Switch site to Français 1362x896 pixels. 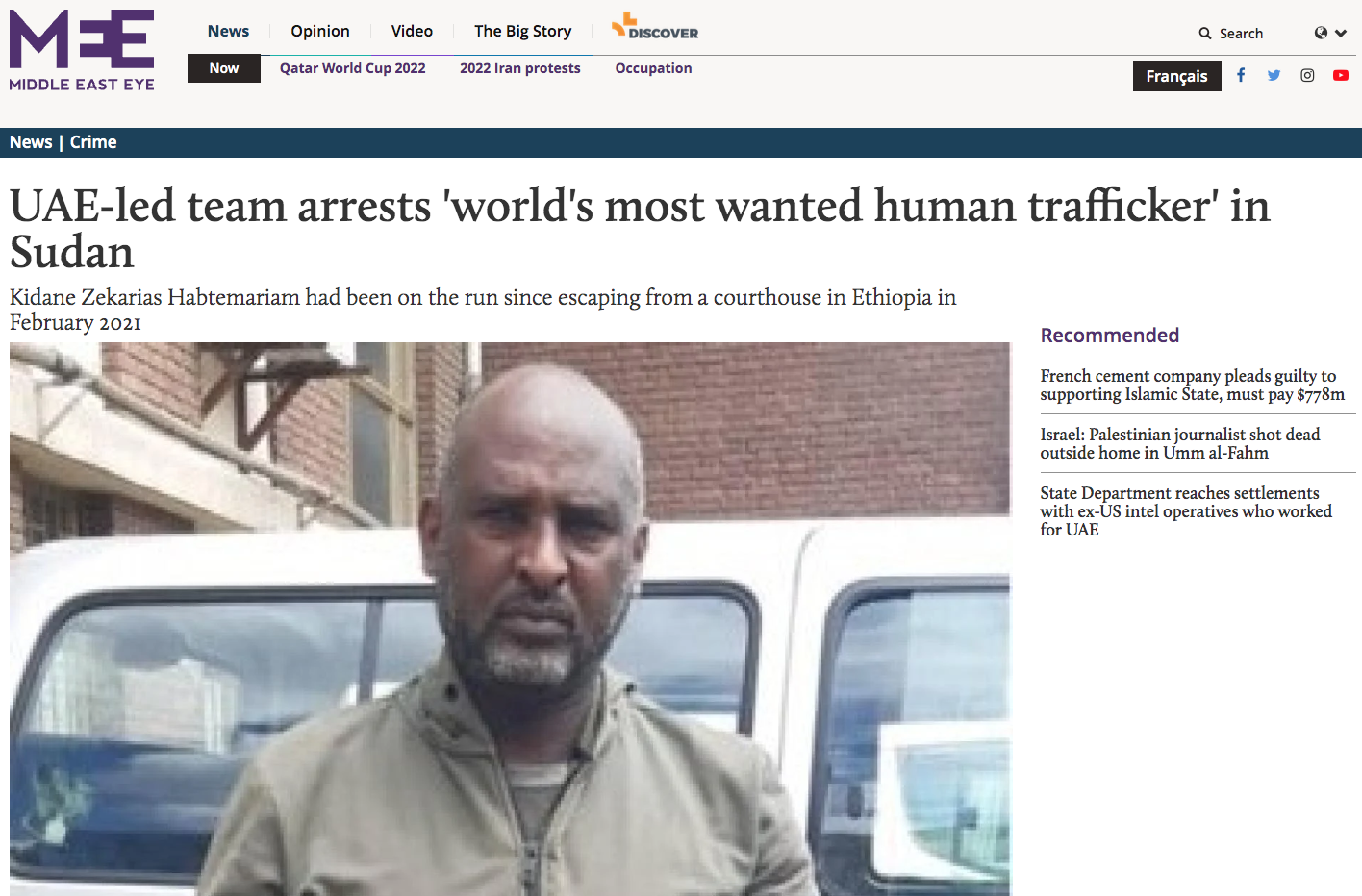(x=1176, y=76)
